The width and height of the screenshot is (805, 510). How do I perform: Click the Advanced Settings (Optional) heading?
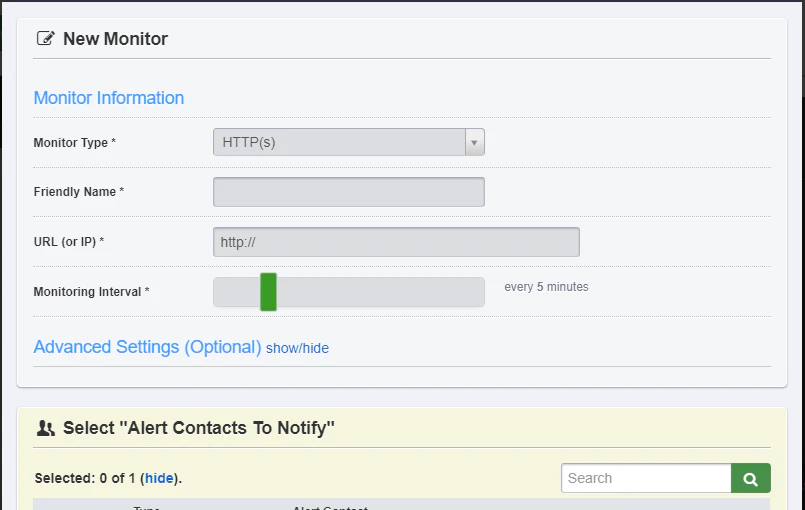(x=147, y=347)
